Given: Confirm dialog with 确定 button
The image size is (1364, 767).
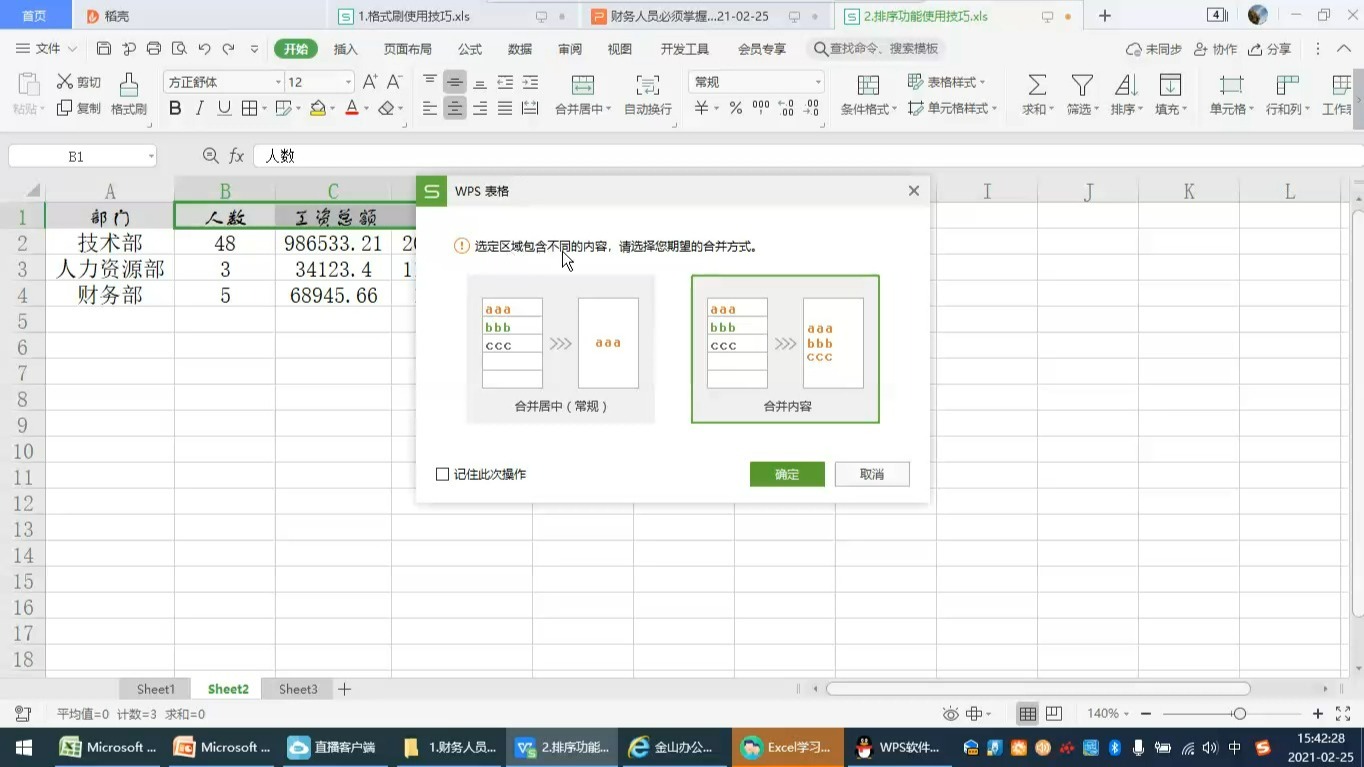Looking at the screenshot, I should point(787,474).
